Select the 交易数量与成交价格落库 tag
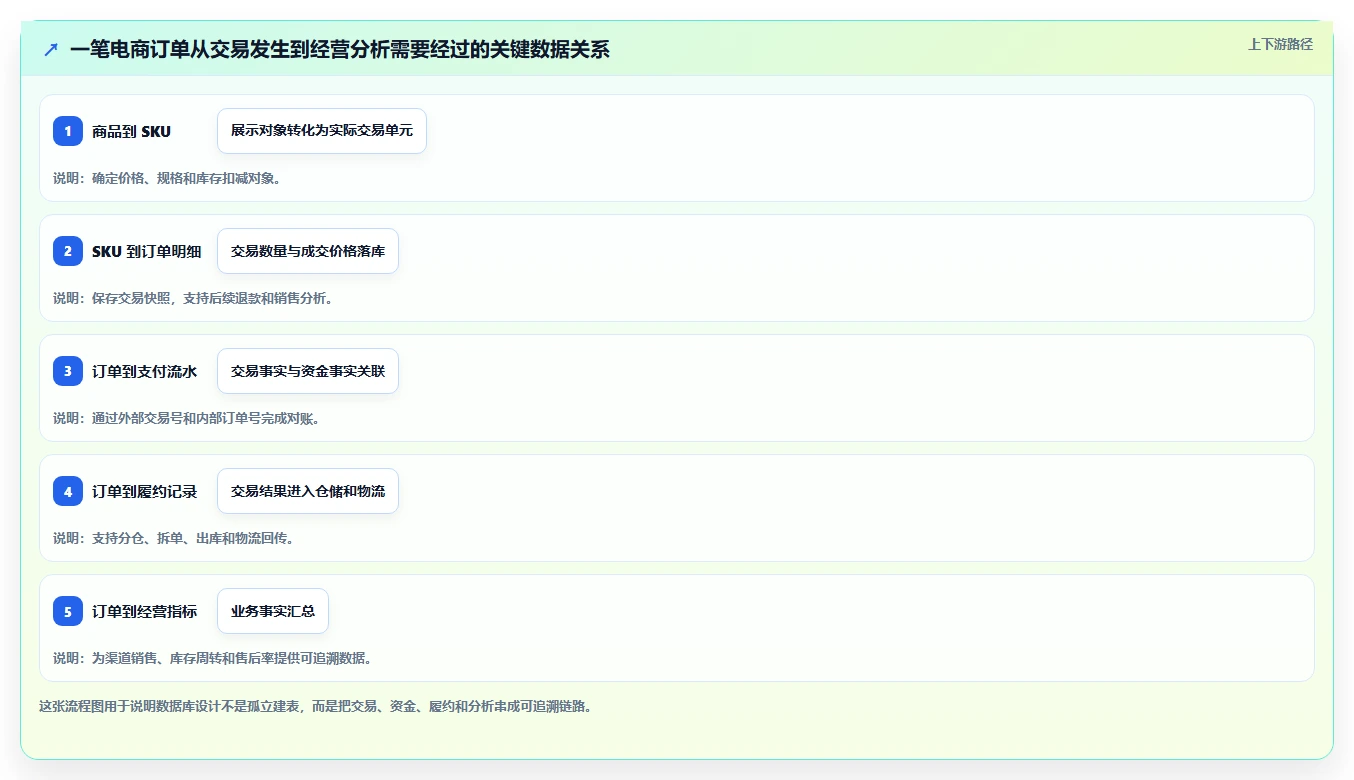The image size is (1354, 780). click(x=308, y=251)
